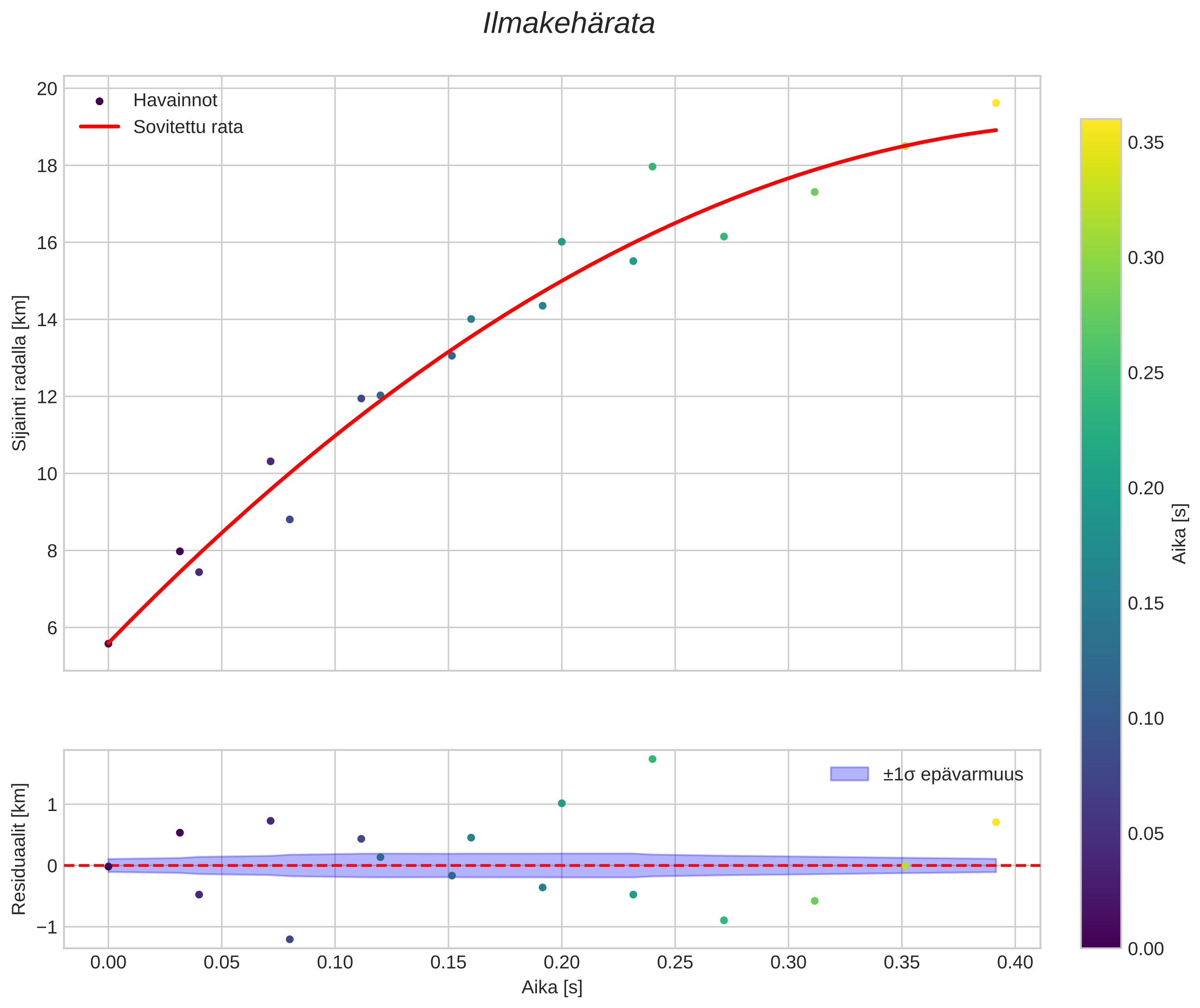Click the Sovitettu rata red legend line
The width and height of the screenshot is (1200, 1008).
point(100,127)
